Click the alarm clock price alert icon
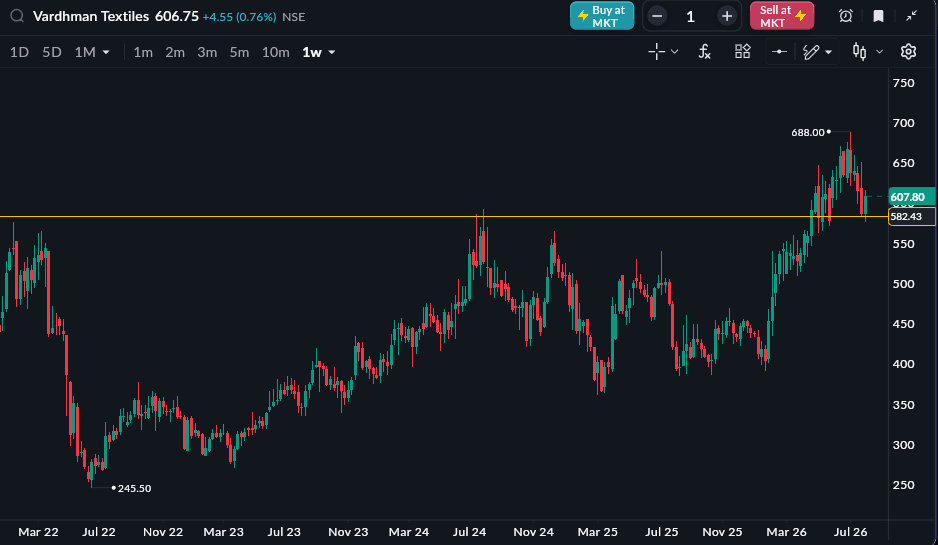Viewport: 938px width, 545px height. point(845,16)
